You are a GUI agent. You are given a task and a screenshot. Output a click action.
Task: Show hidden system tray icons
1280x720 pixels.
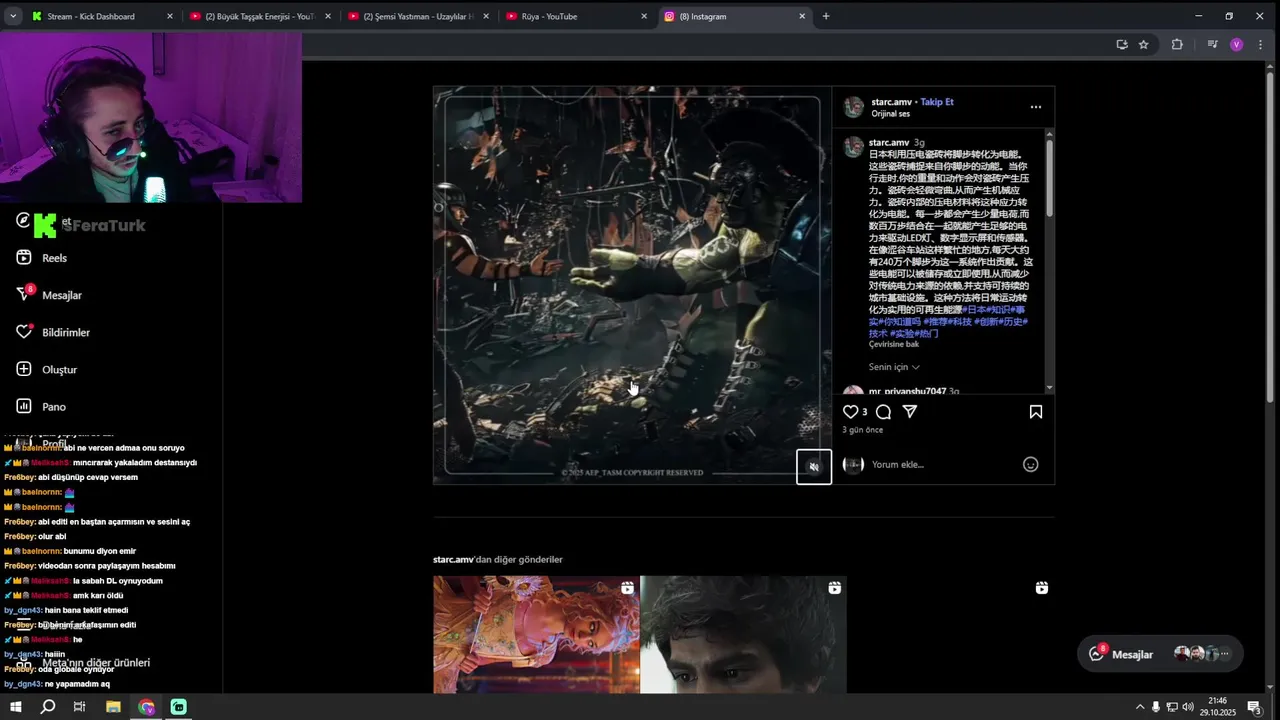click(1140, 707)
